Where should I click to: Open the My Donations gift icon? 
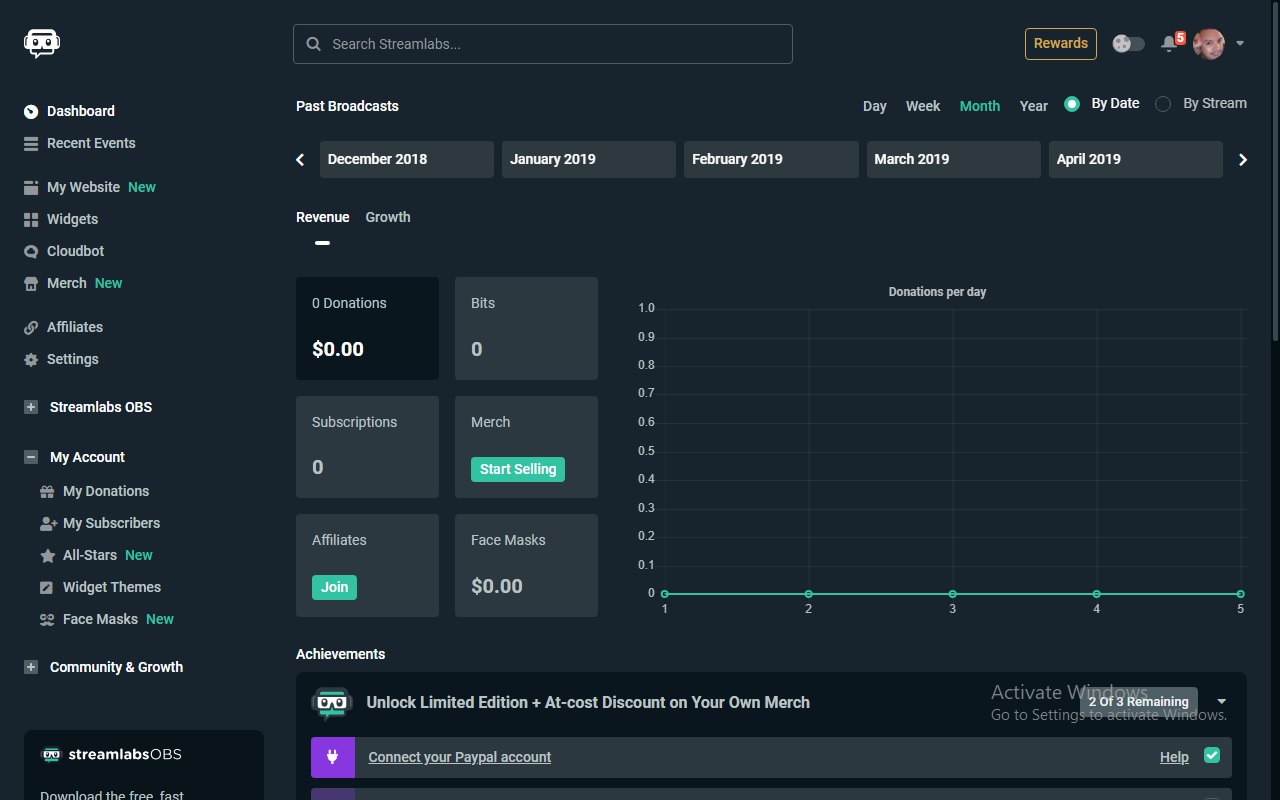click(x=47, y=492)
